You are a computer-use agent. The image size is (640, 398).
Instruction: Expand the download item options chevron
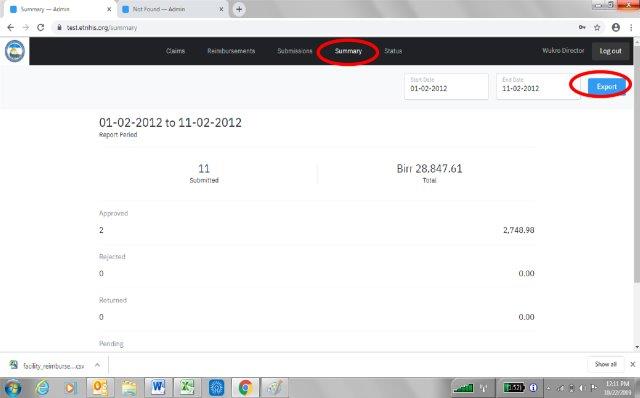(x=97, y=365)
